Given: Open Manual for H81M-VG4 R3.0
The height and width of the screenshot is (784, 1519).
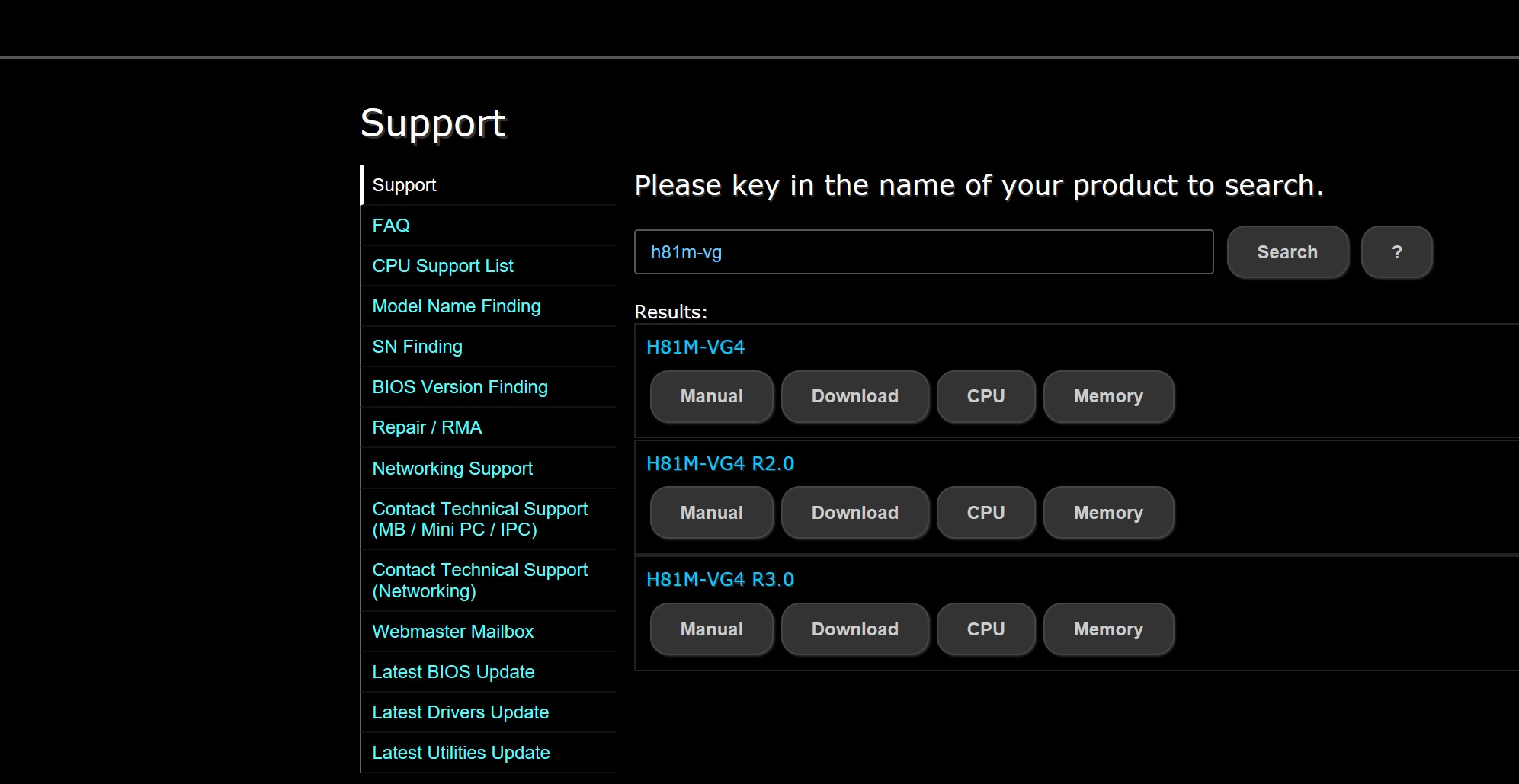Looking at the screenshot, I should pos(712,629).
